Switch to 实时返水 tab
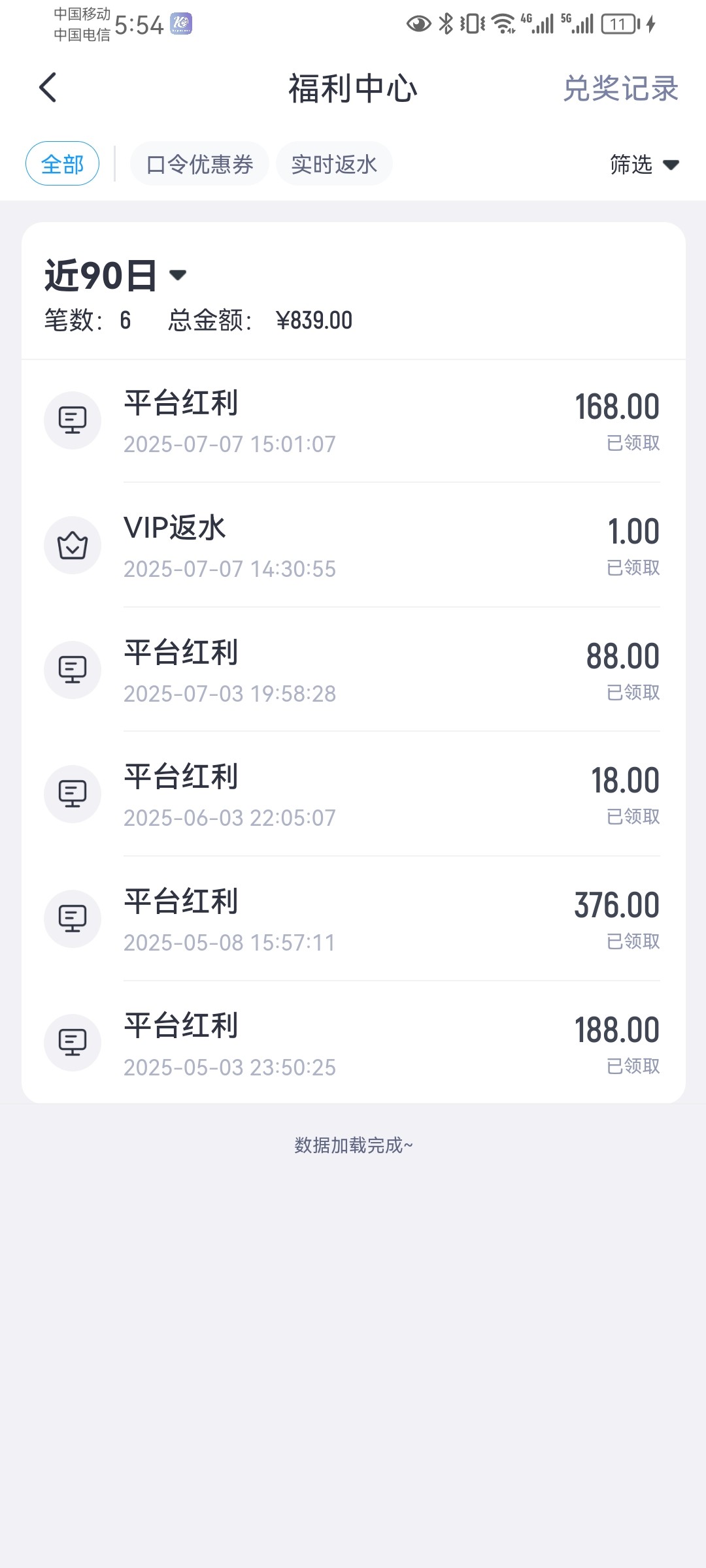 [334, 164]
